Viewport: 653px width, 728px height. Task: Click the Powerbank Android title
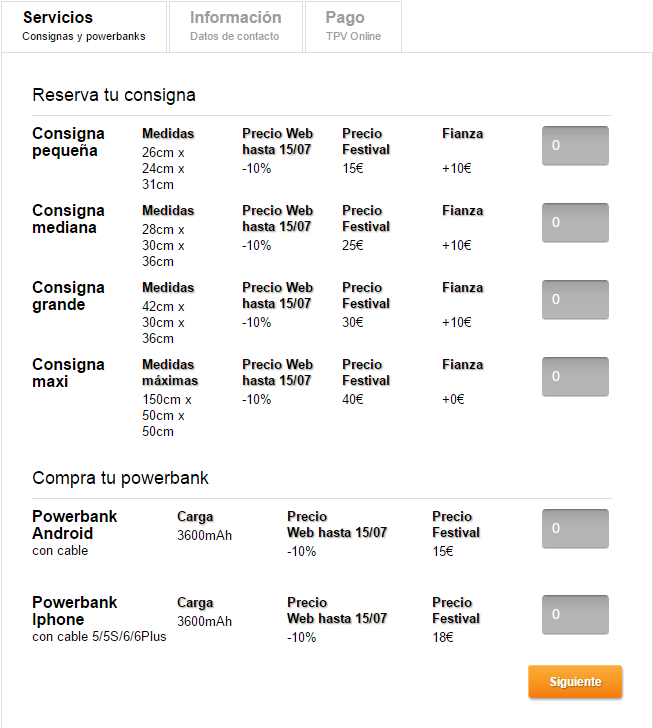click(x=74, y=525)
